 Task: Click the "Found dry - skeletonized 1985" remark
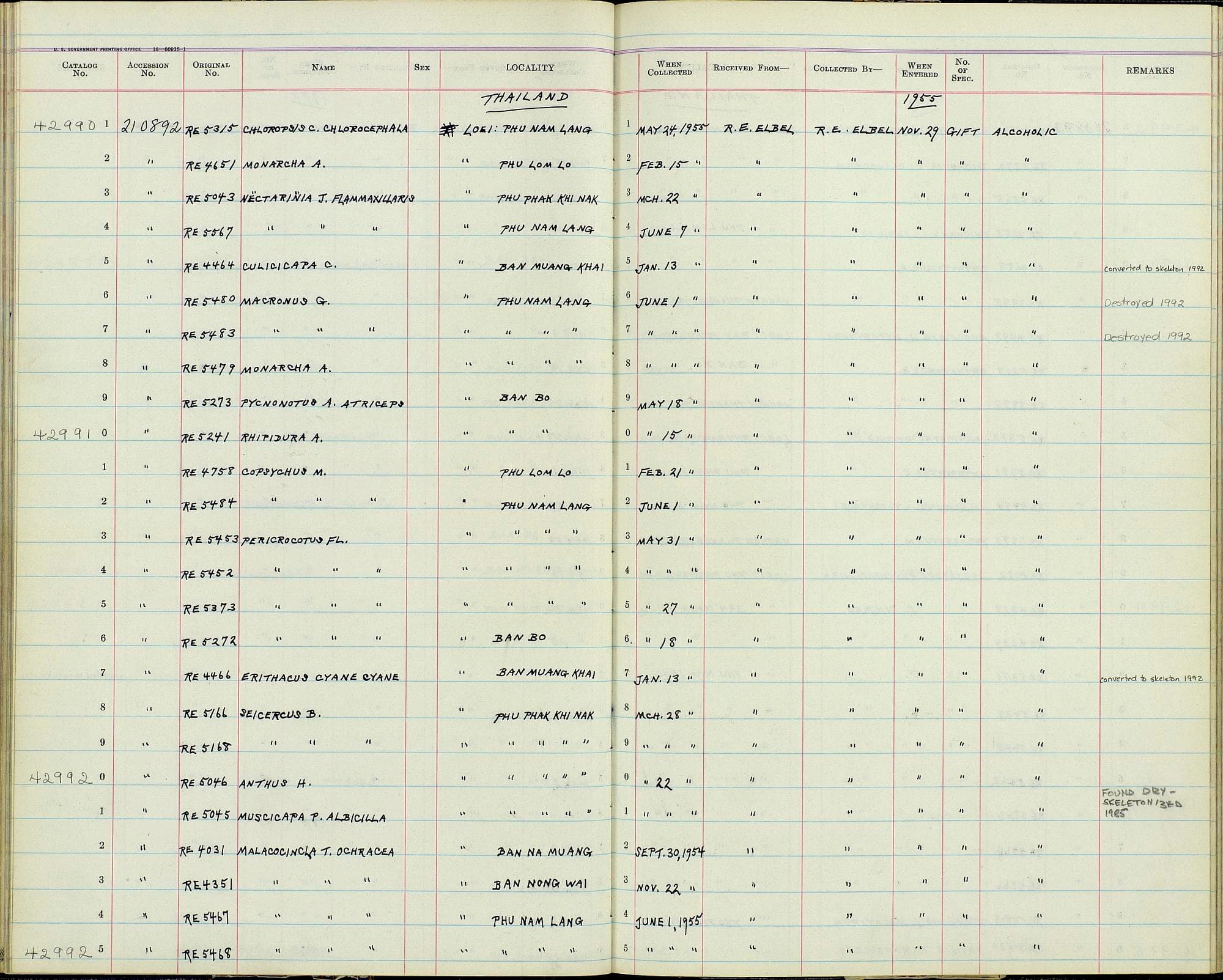(1141, 802)
